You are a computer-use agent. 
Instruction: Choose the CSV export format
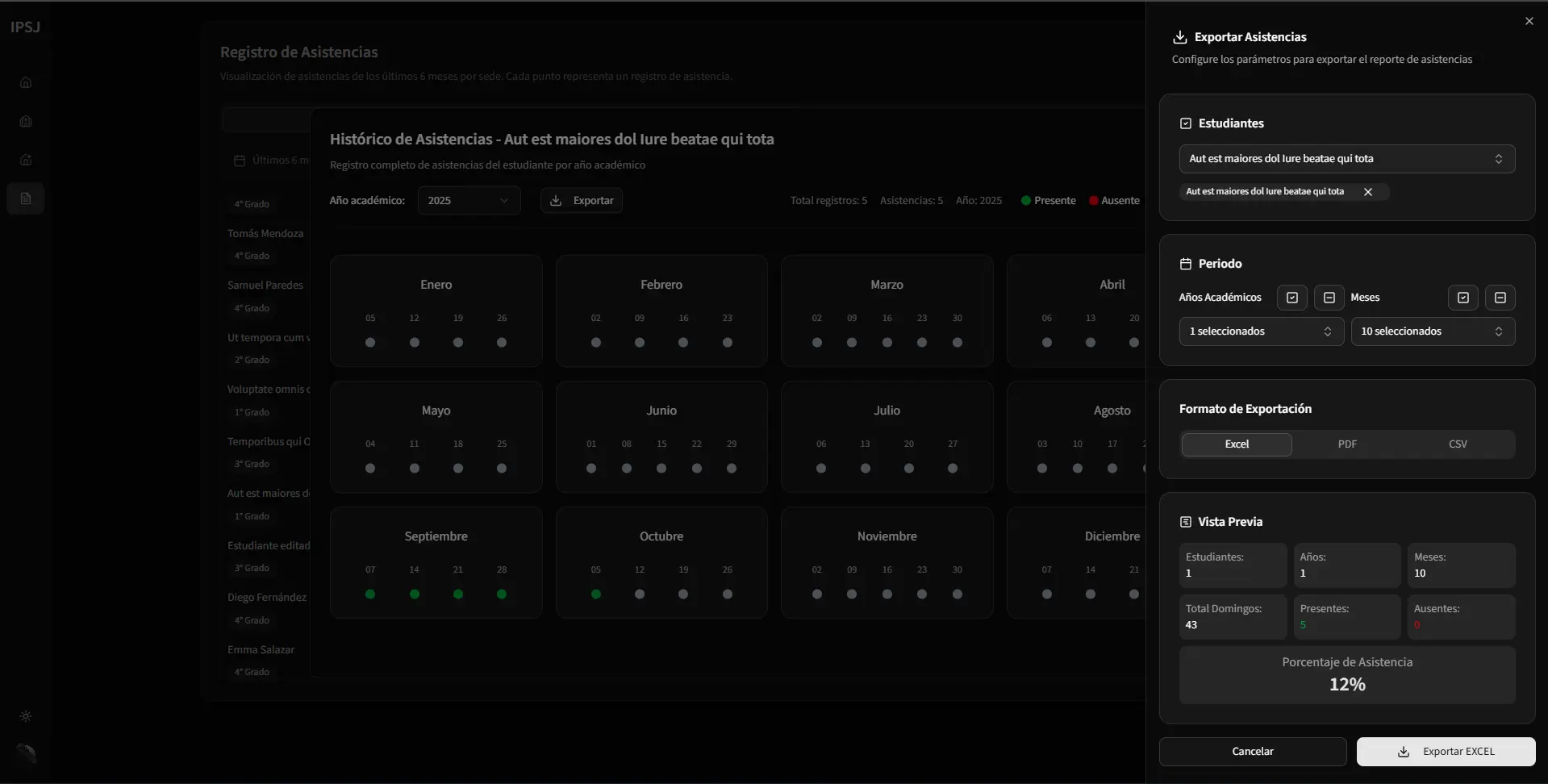click(1457, 444)
